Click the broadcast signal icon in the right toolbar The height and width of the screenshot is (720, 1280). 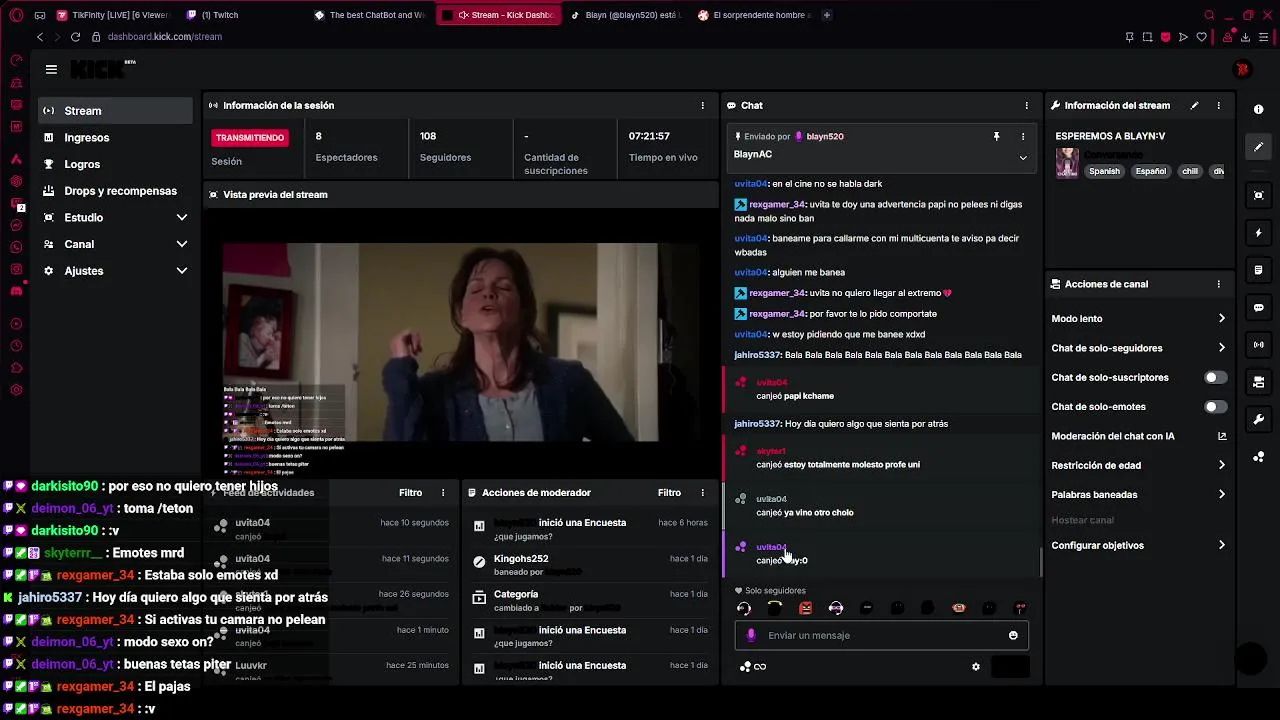(1259, 345)
